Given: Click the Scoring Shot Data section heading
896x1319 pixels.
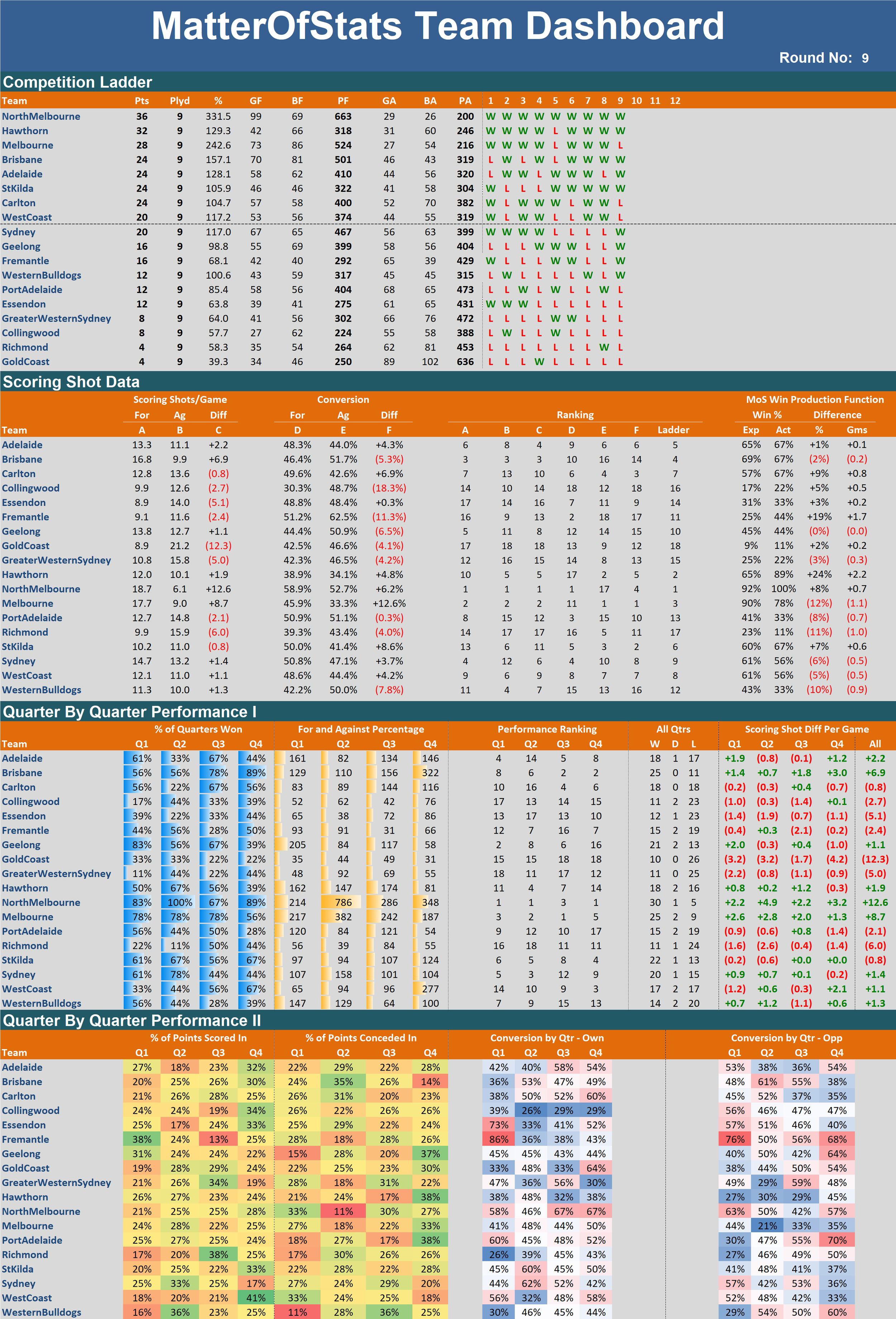Looking at the screenshot, I should click(x=71, y=382).
